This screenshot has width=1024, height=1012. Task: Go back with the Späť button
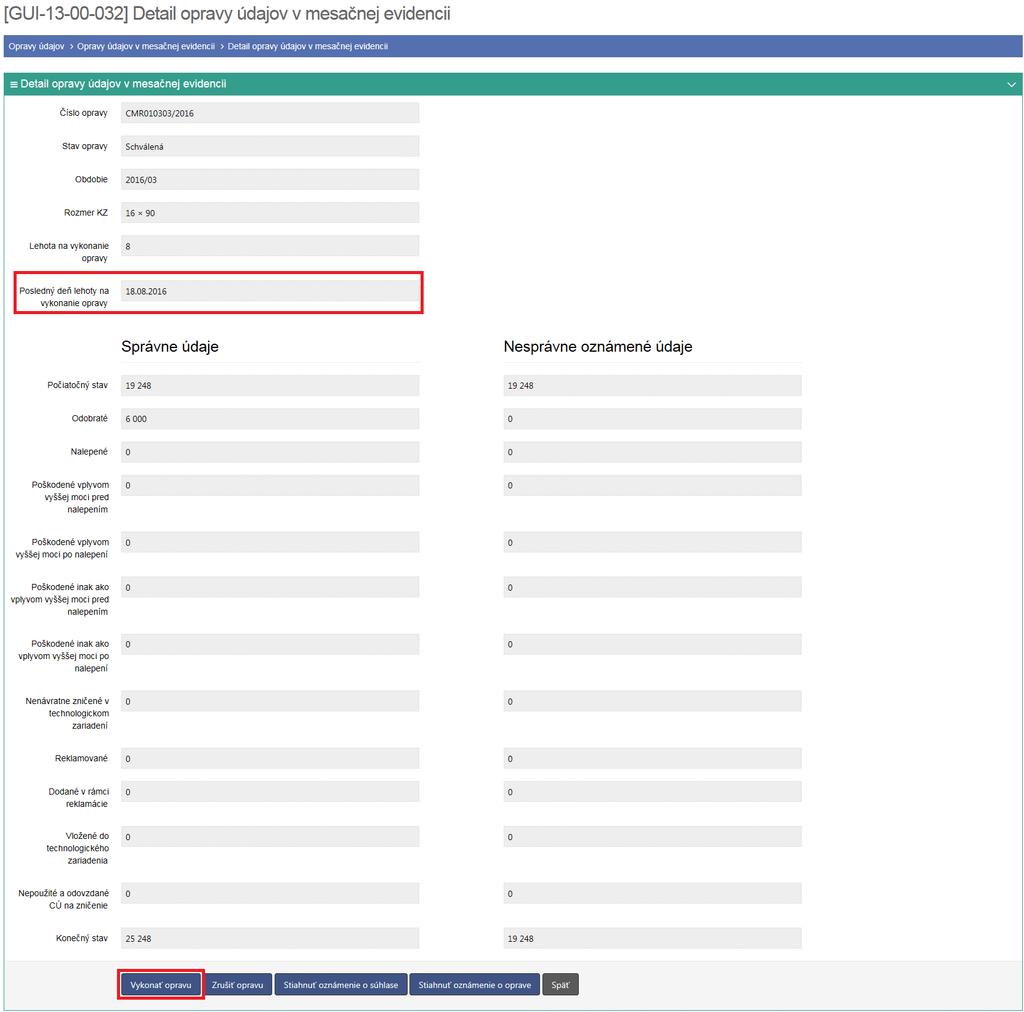point(560,985)
